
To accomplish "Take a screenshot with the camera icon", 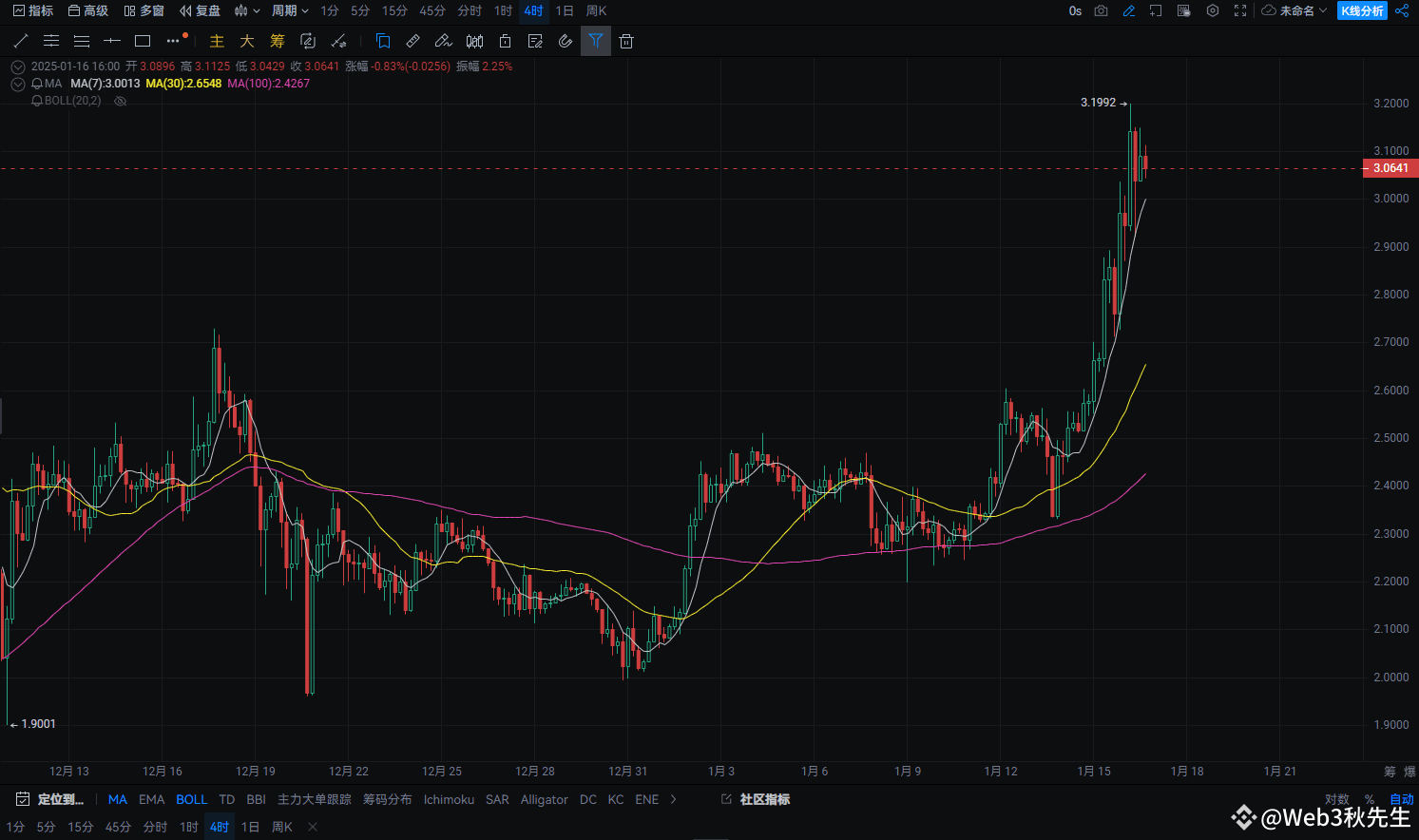I will (x=1101, y=11).
